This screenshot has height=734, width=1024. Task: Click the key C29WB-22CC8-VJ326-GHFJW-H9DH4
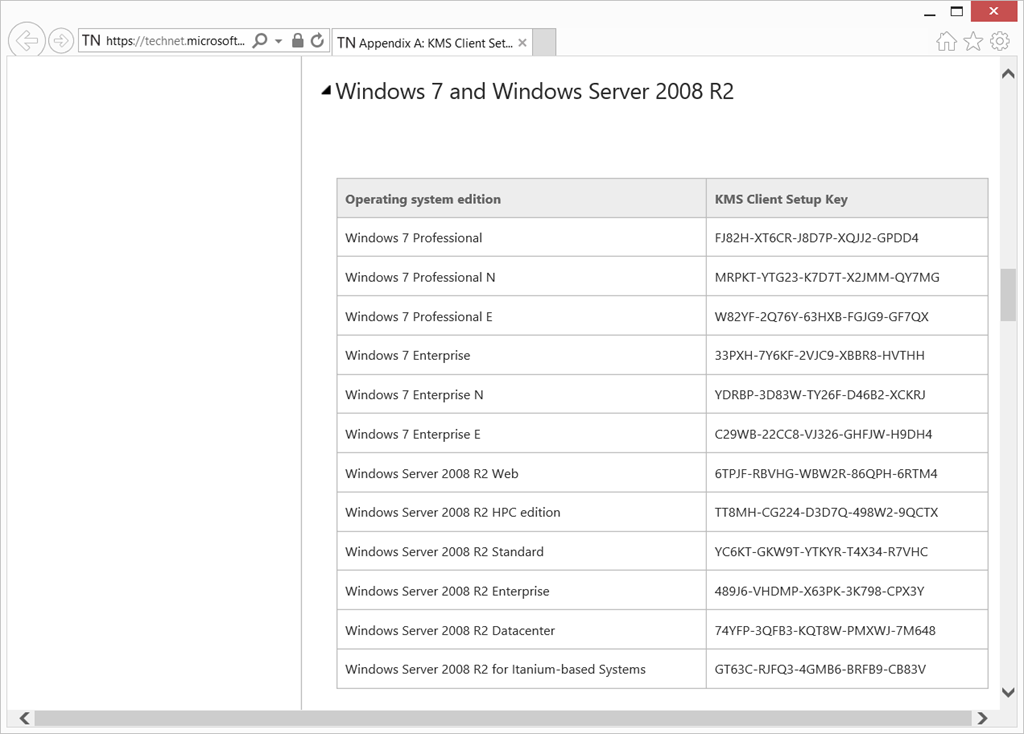pyautogui.click(x=824, y=434)
